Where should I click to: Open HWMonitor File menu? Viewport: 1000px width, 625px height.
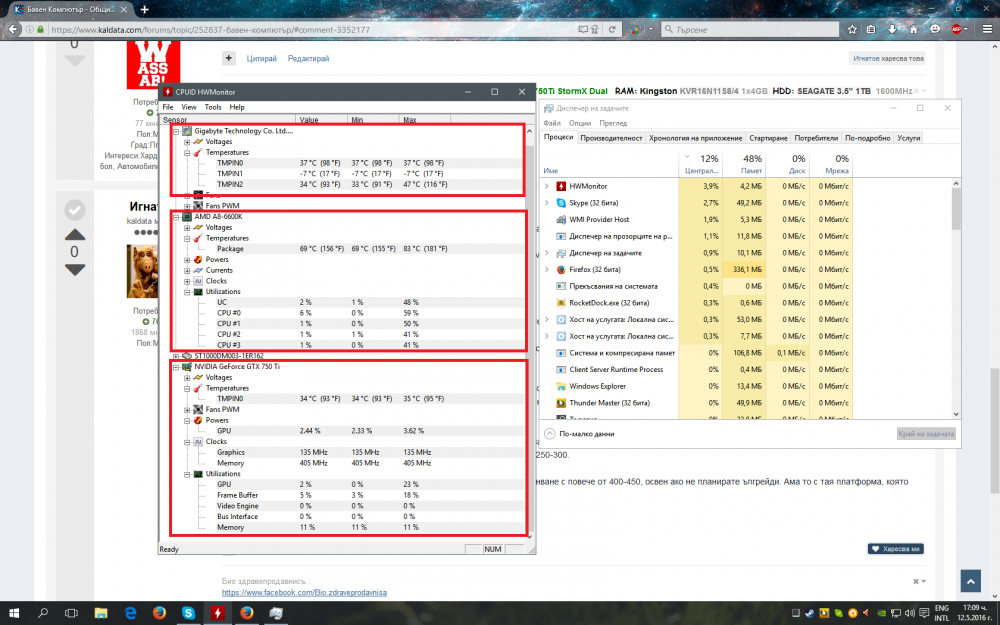pyautogui.click(x=168, y=107)
